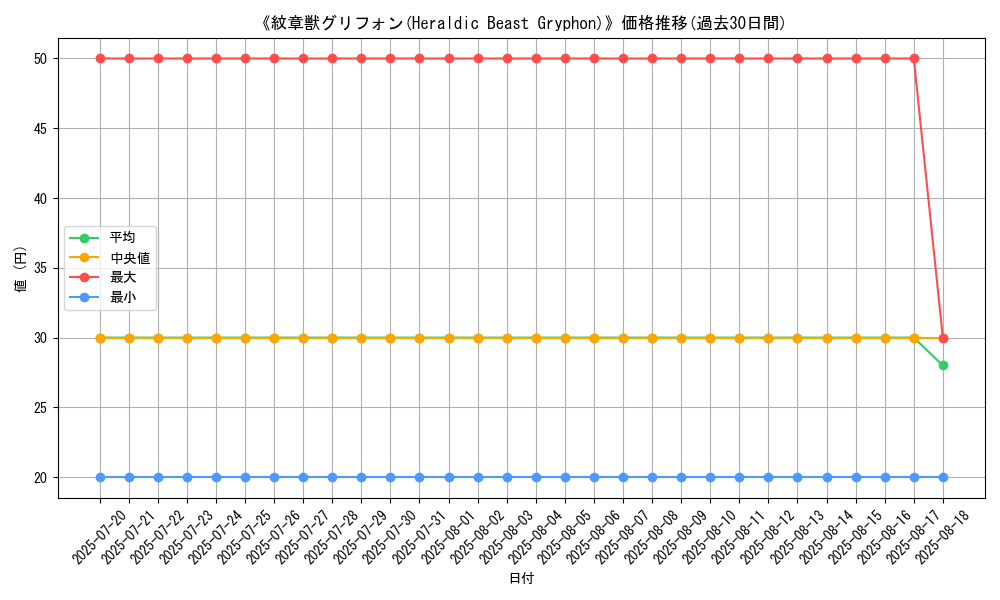Click the orange median point on 2025-07-20
This screenshot has height=600, width=1000.
tap(100, 339)
